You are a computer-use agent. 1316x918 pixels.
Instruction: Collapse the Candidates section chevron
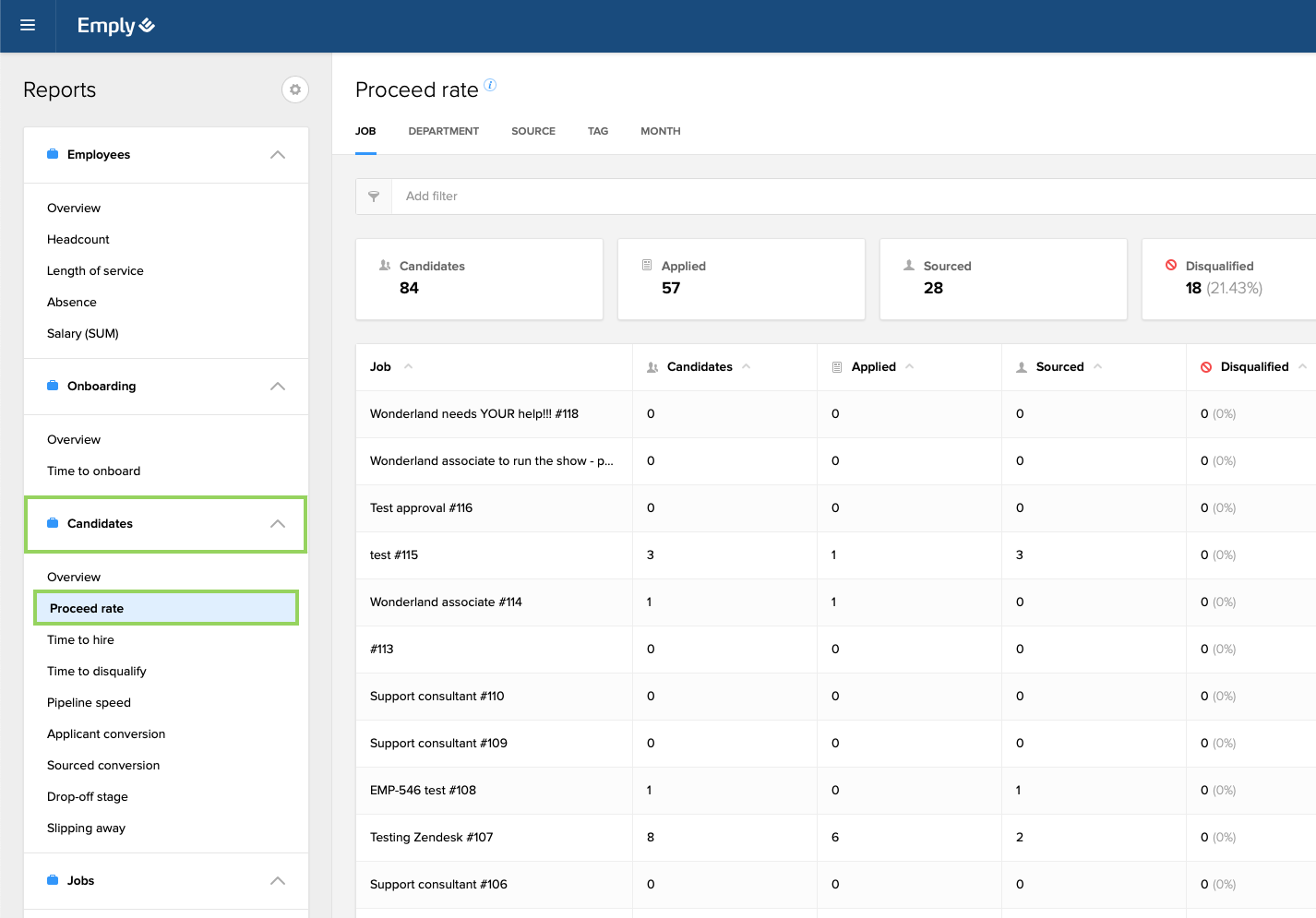(x=278, y=524)
